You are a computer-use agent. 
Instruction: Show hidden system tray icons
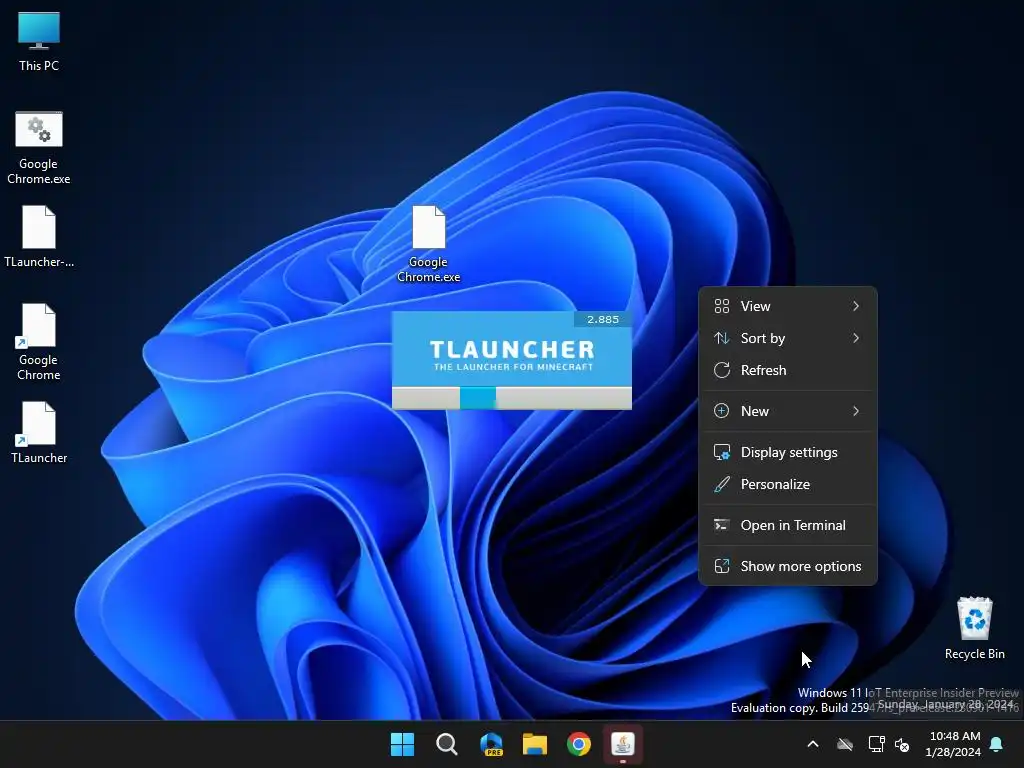click(813, 744)
